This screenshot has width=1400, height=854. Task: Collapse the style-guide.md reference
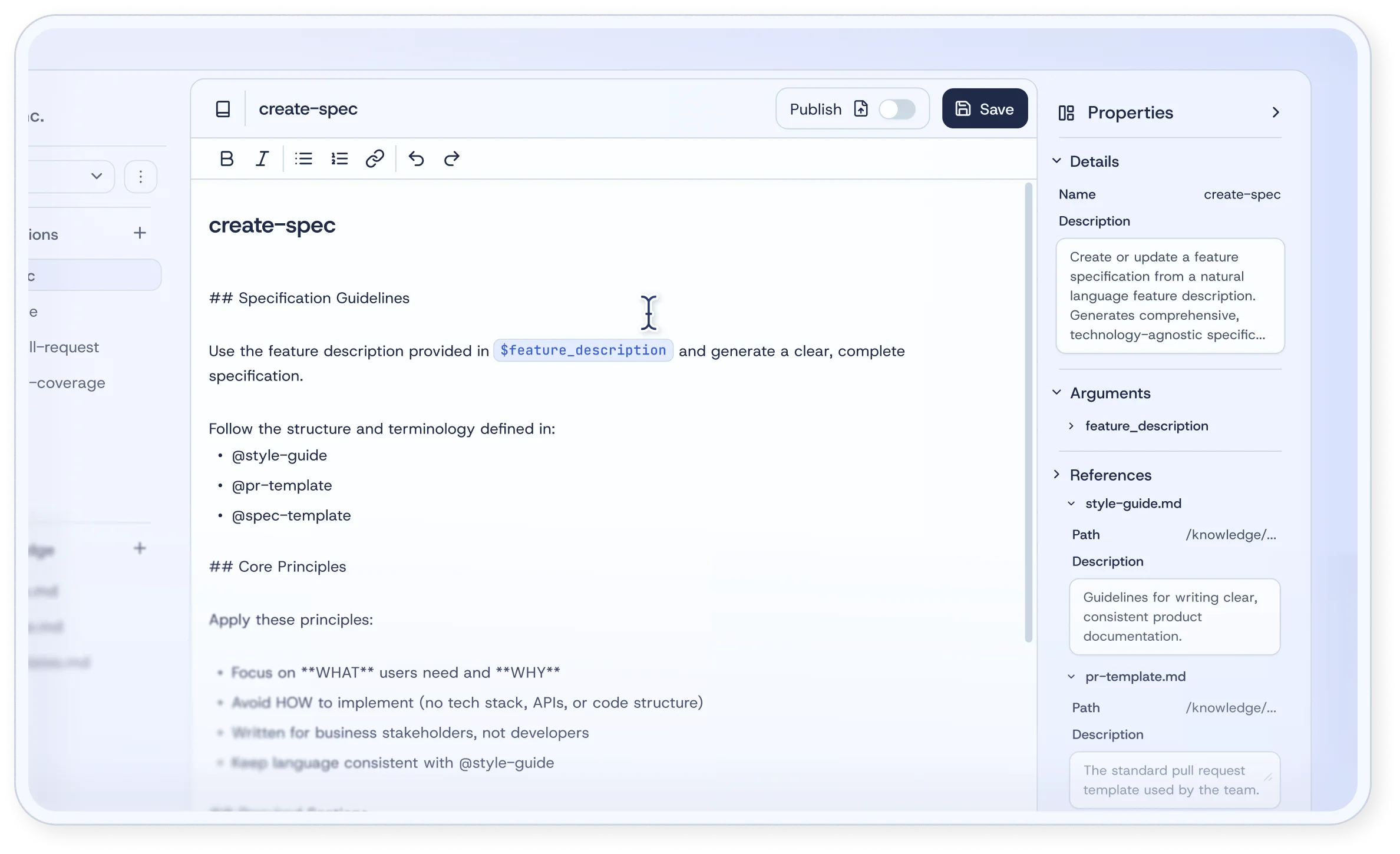coord(1071,503)
